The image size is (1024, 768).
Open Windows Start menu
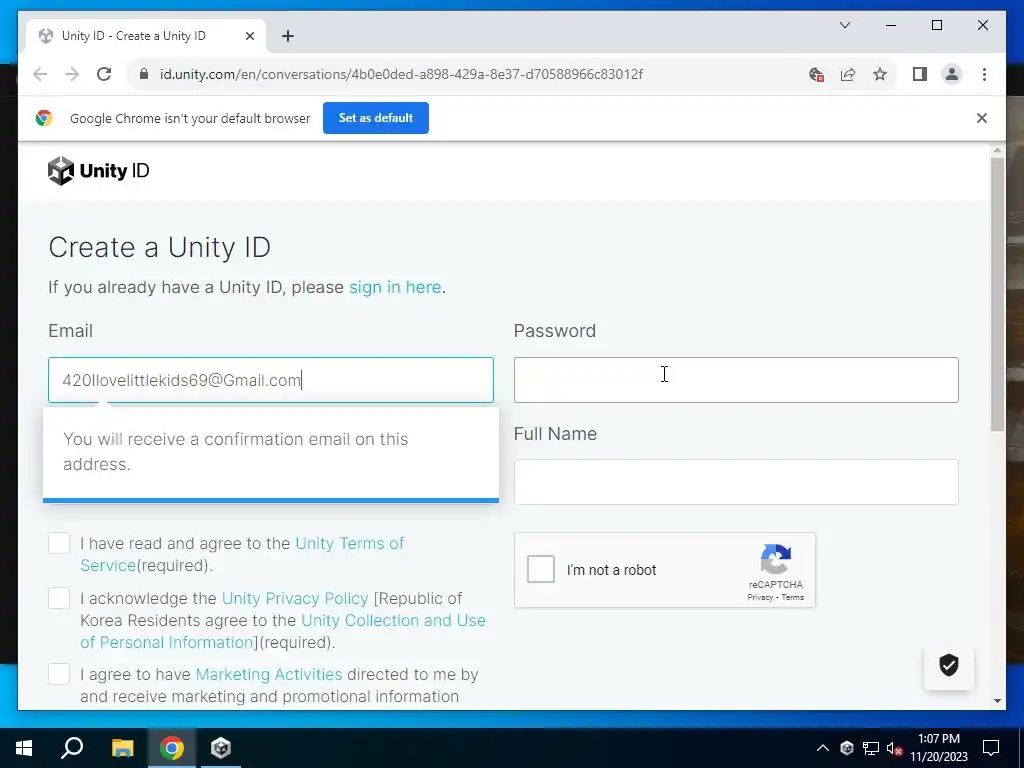24,748
